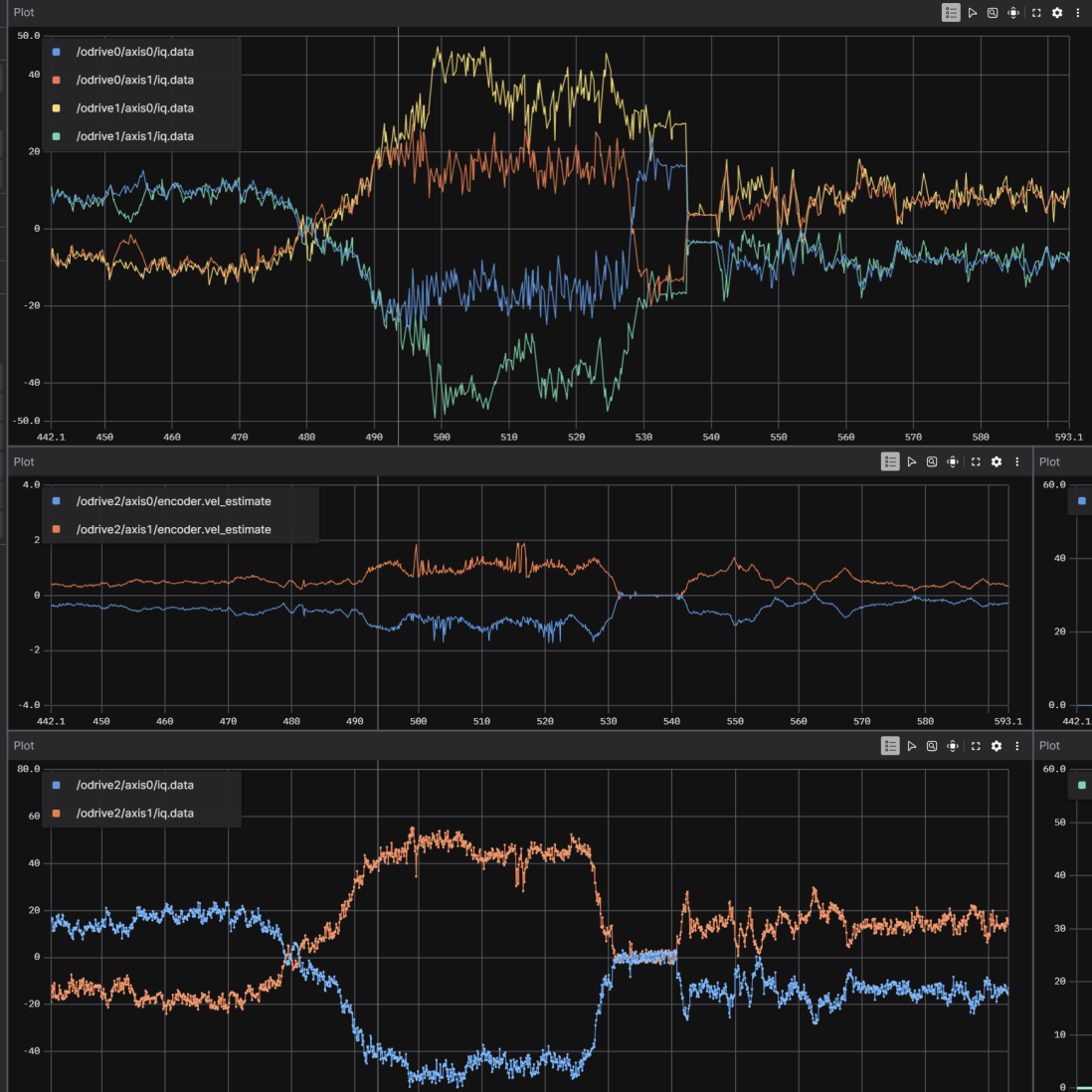Click the blue swatch for /odrive0/axis0/iq.data

(57, 53)
